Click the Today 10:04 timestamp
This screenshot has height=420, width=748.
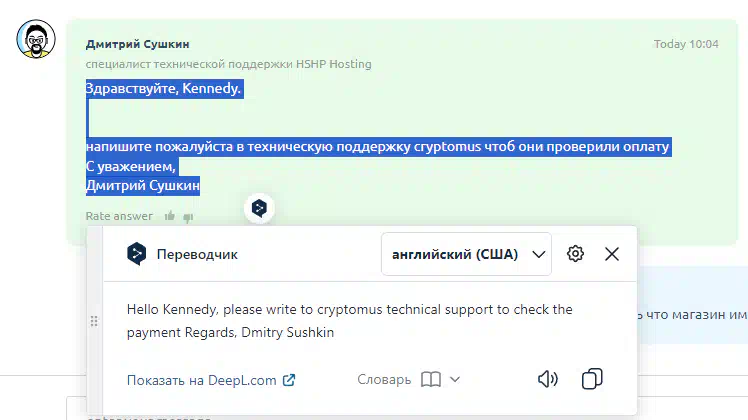click(686, 44)
